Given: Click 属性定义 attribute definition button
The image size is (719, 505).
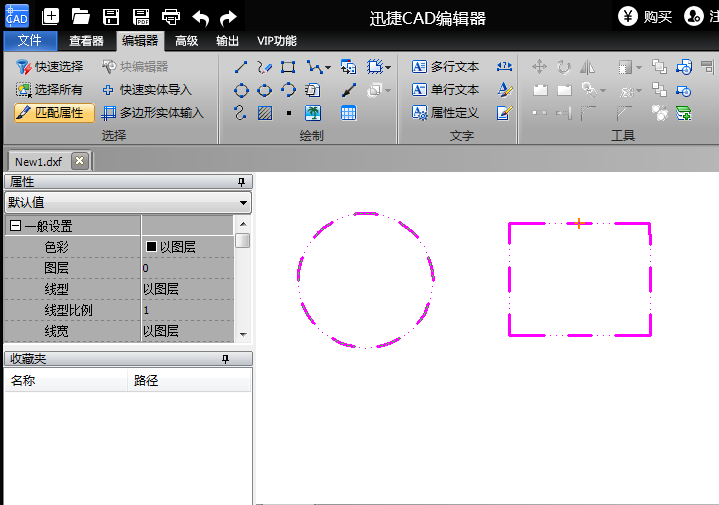Looking at the screenshot, I should pos(445,113).
